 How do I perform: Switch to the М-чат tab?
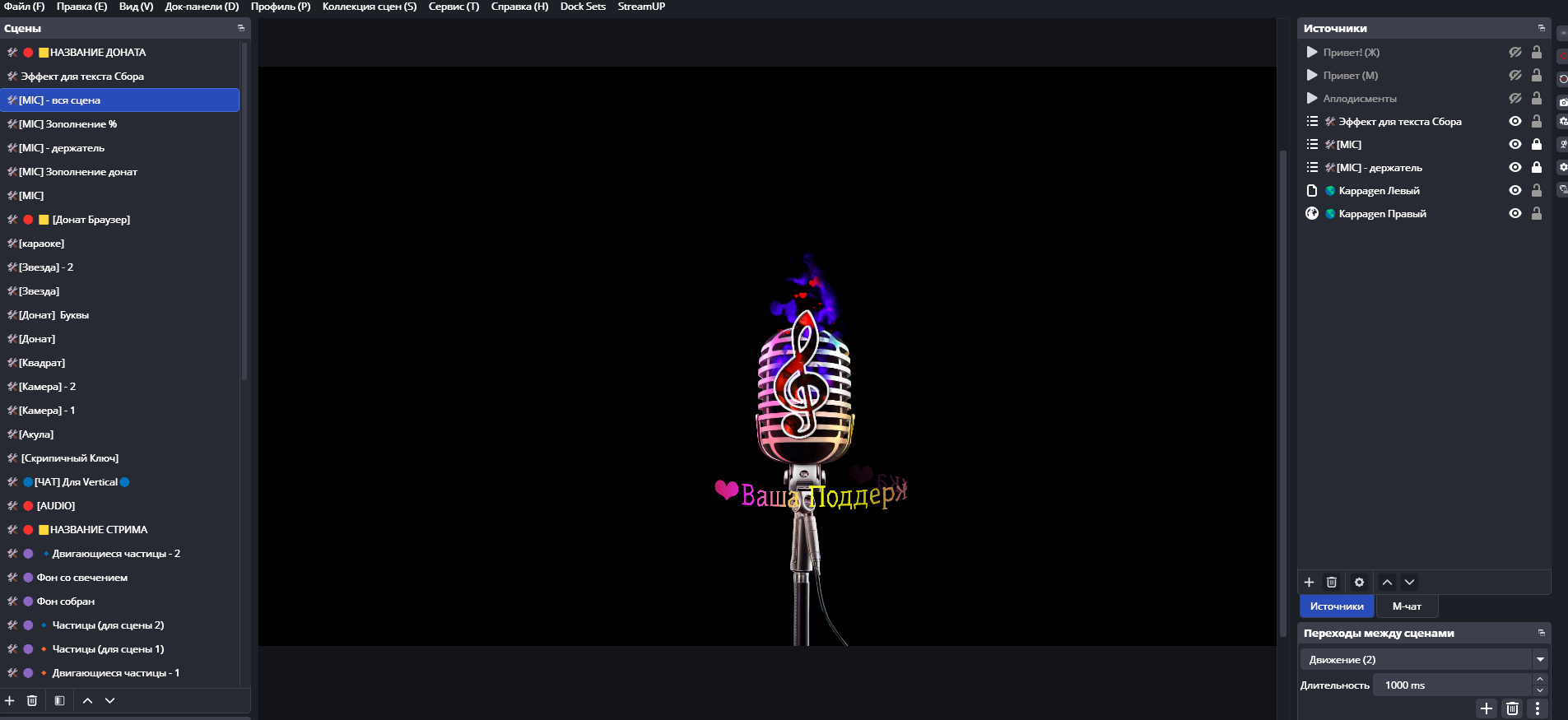(1407, 606)
